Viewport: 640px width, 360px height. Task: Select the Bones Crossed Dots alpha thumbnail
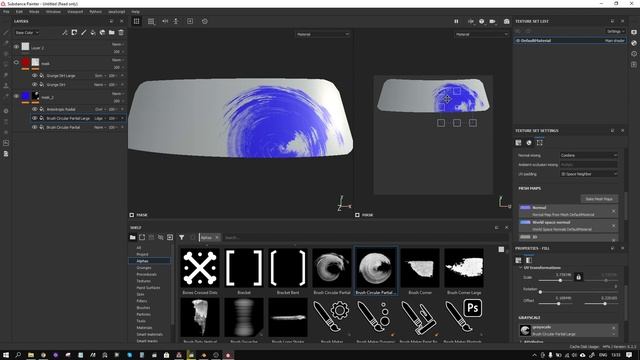200,268
